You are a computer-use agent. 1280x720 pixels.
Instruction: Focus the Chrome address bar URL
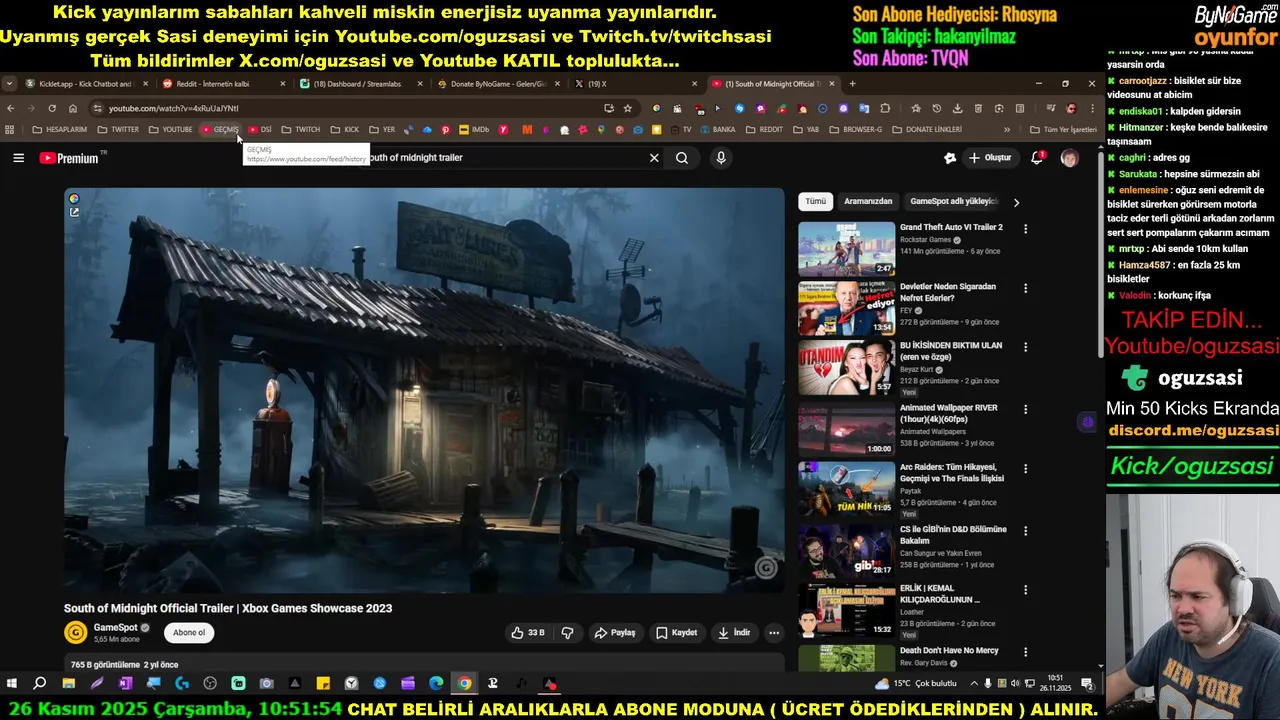point(173,108)
